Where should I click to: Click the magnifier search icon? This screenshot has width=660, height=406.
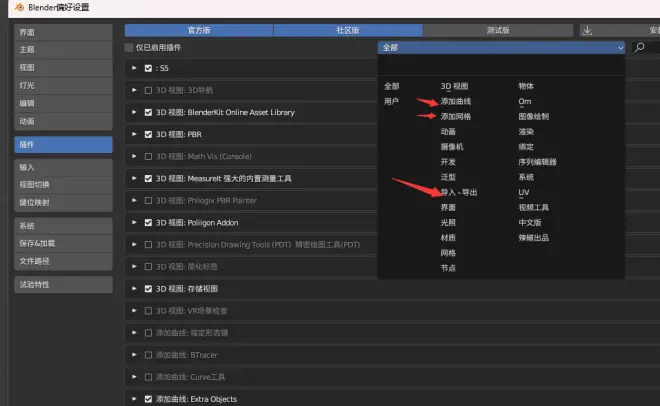[x=639, y=47]
